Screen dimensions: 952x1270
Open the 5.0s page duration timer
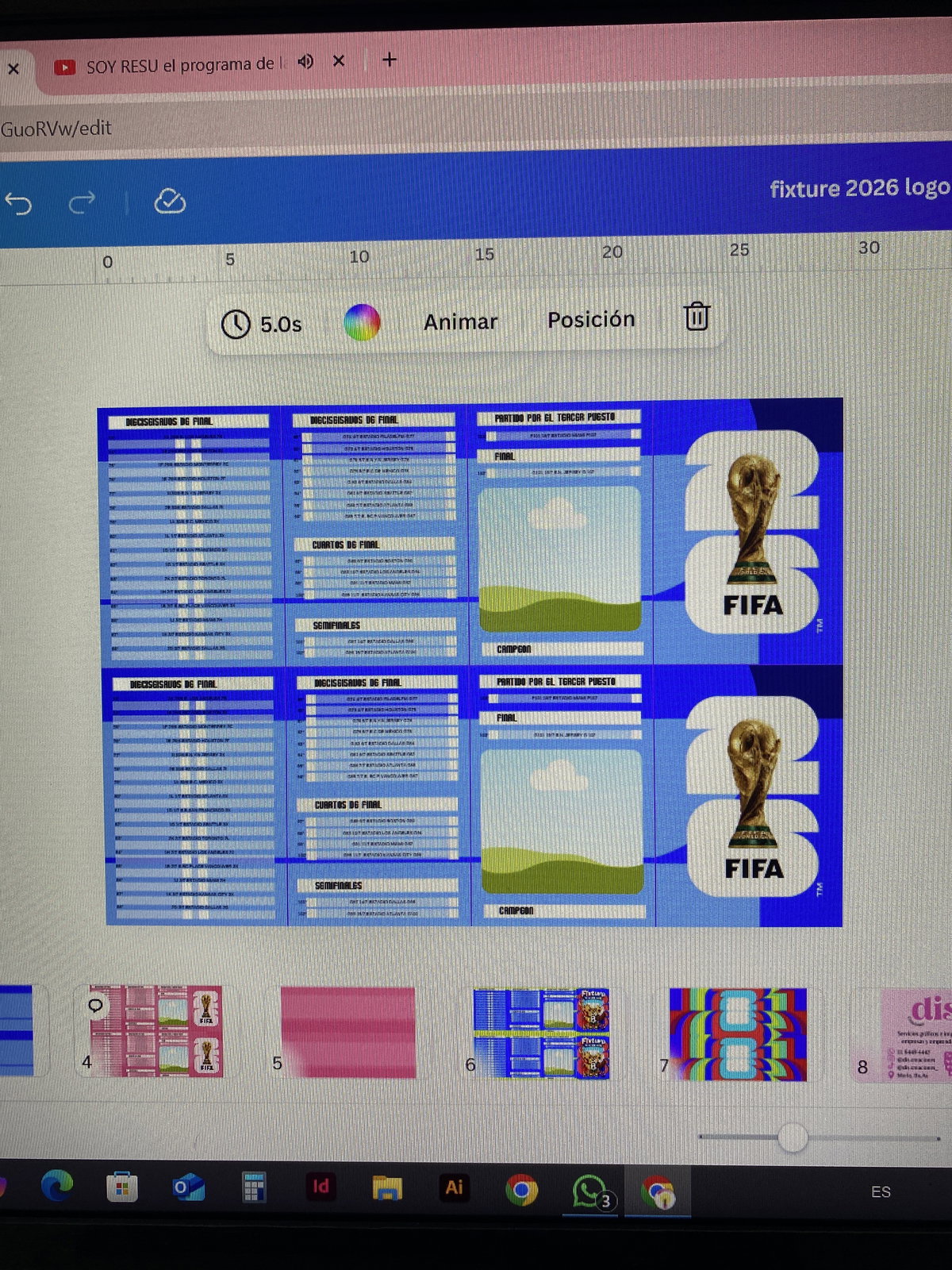(x=262, y=324)
